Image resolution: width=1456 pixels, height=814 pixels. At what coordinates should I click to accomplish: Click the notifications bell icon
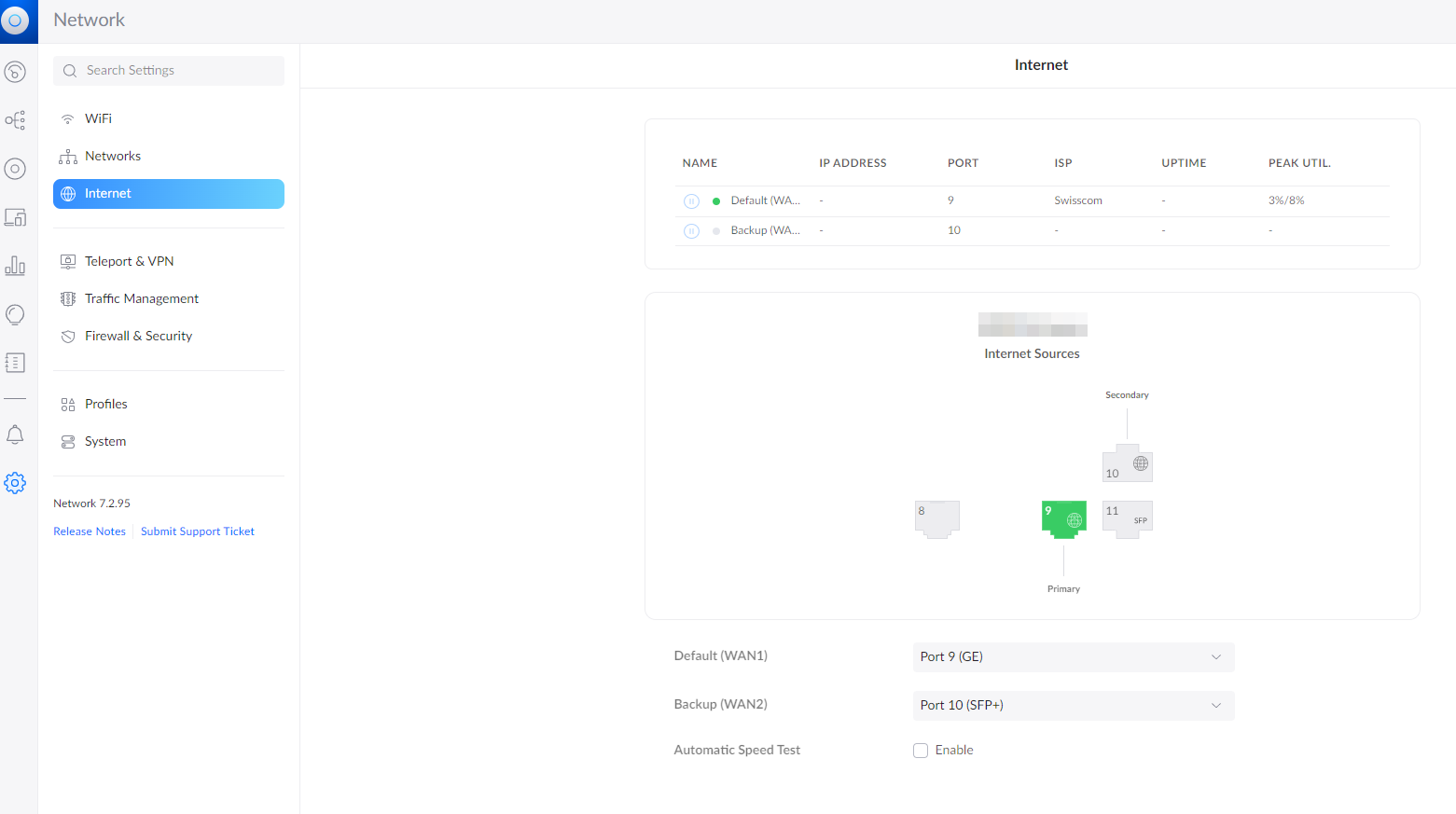coord(15,435)
